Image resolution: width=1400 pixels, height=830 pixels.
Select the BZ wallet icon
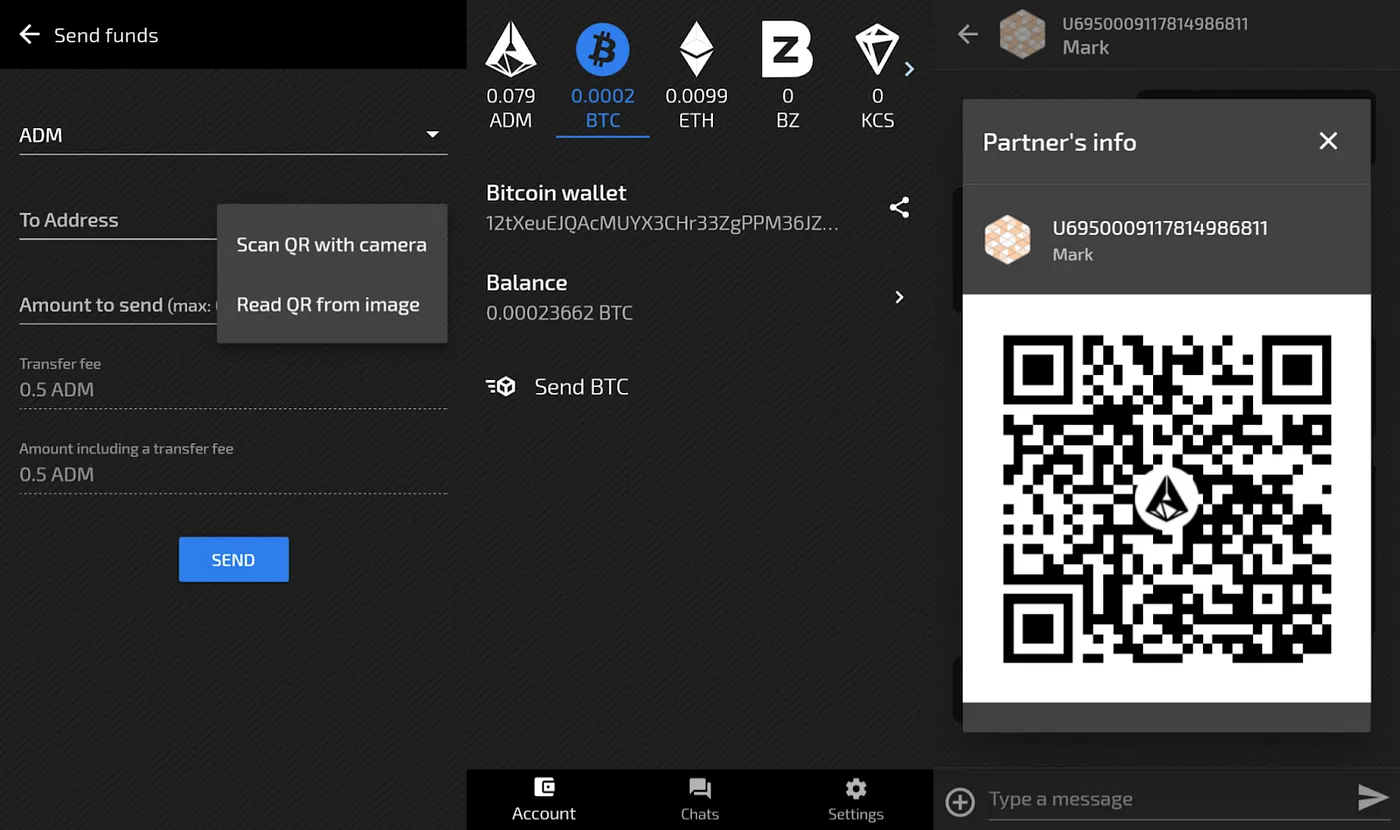pyautogui.click(x=787, y=50)
